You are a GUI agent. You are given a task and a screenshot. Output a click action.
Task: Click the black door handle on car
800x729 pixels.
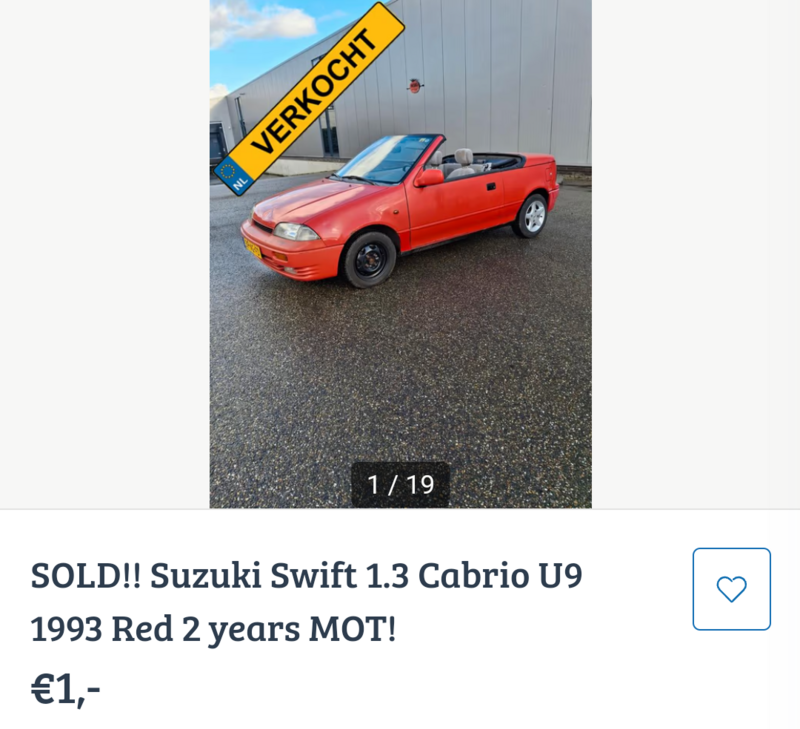(x=491, y=187)
